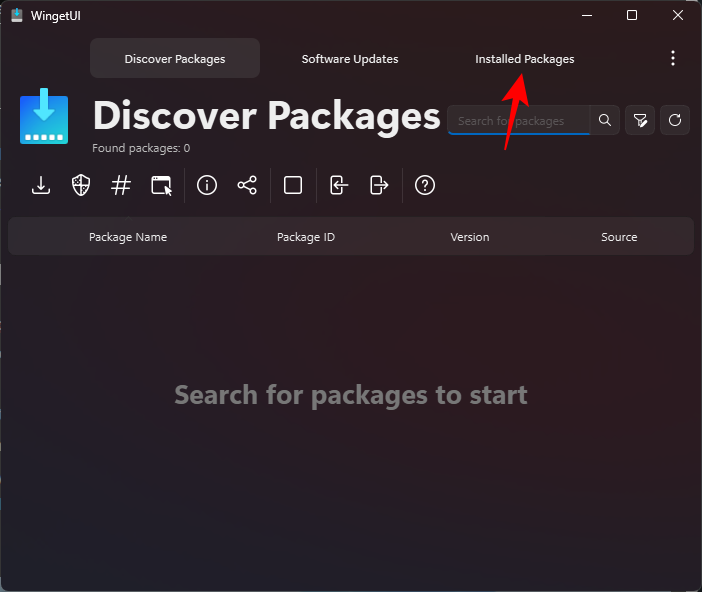Export selected packages icon
Screen dimensions: 702x592
pyautogui.click(x=379, y=185)
